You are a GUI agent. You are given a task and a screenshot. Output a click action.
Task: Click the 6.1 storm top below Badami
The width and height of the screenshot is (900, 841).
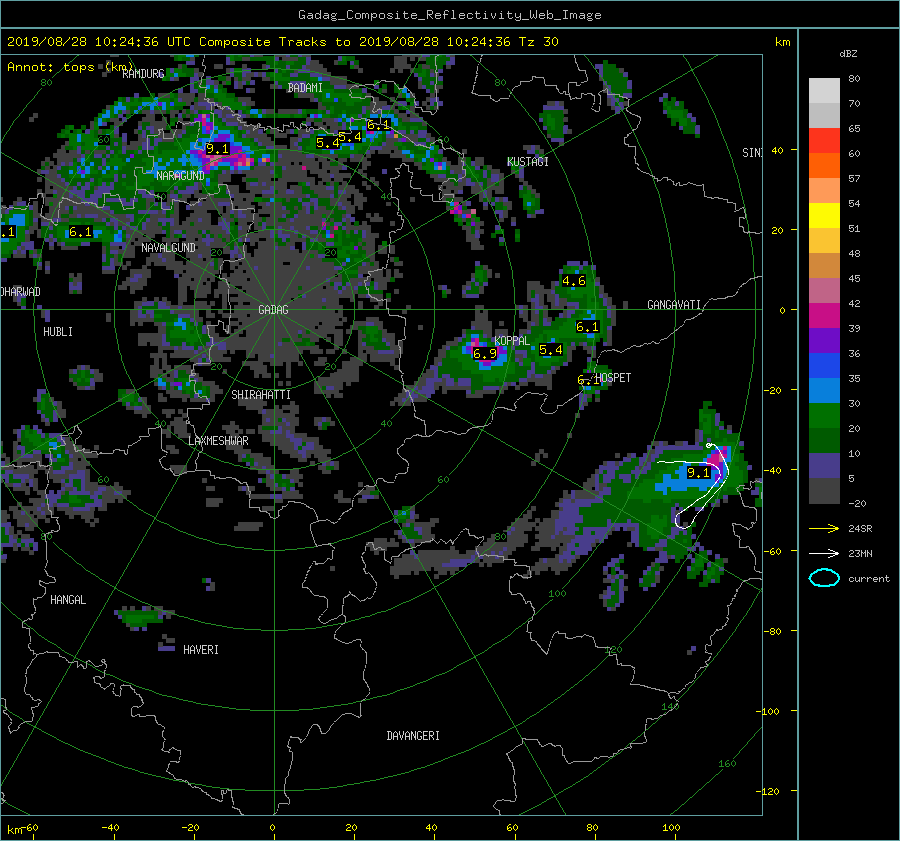(x=378, y=125)
